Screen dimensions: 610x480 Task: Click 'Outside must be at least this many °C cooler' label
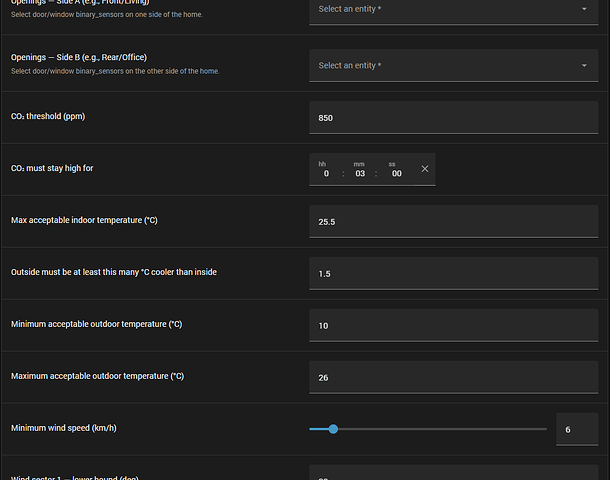pyautogui.click(x=114, y=272)
